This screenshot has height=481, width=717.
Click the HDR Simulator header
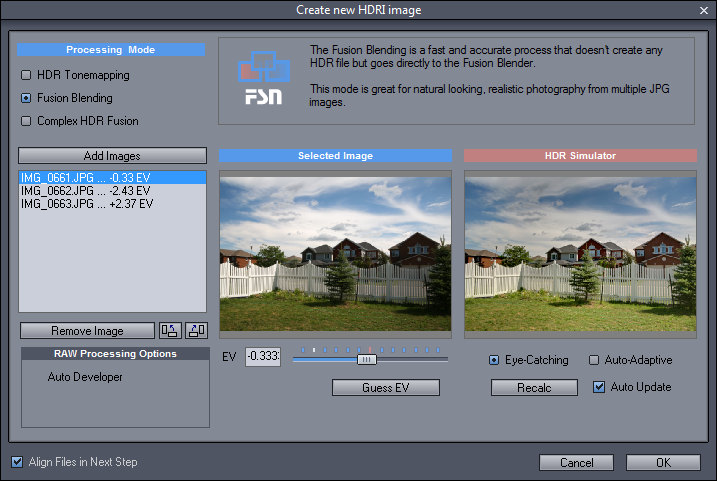[580, 155]
